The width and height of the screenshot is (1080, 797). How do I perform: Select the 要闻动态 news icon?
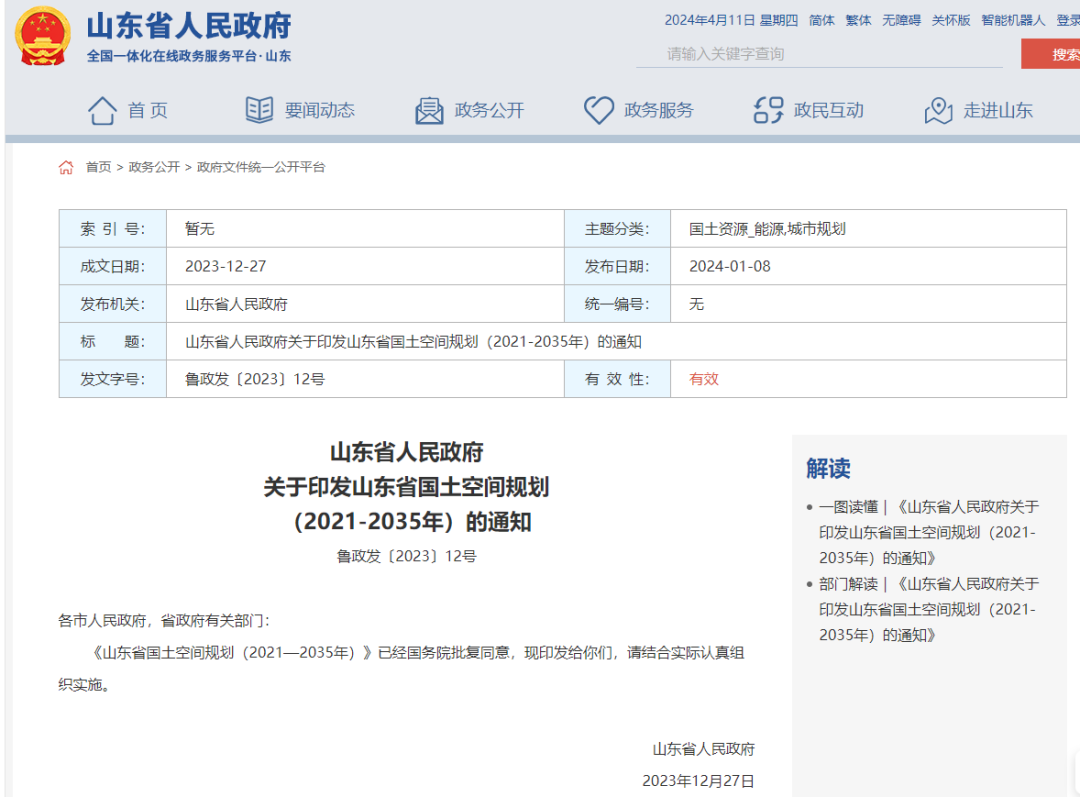[x=259, y=110]
